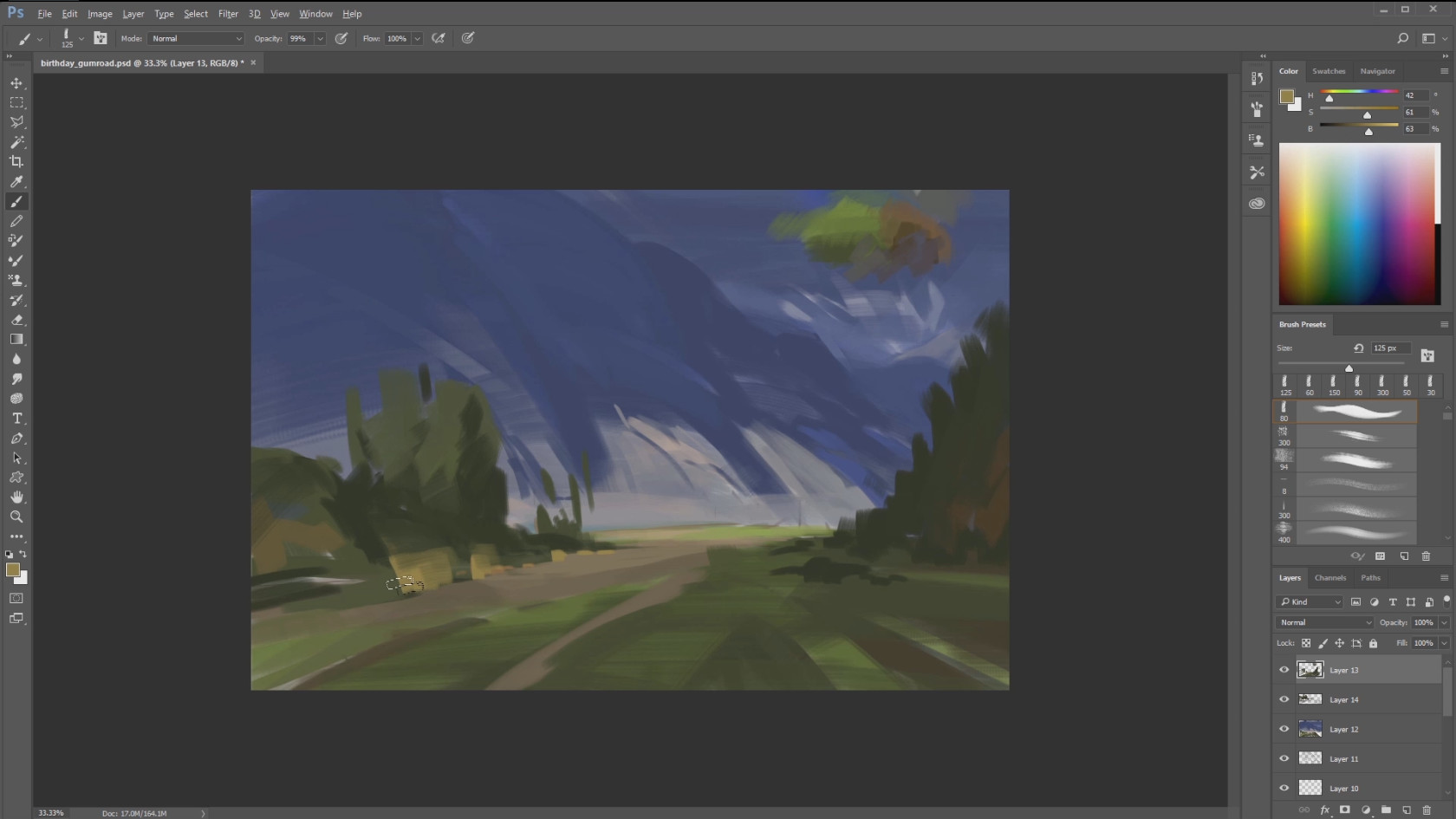This screenshot has width=1456, height=819.
Task: Delete the selected layer with trash icon
Action: (x=1427, y=810)
